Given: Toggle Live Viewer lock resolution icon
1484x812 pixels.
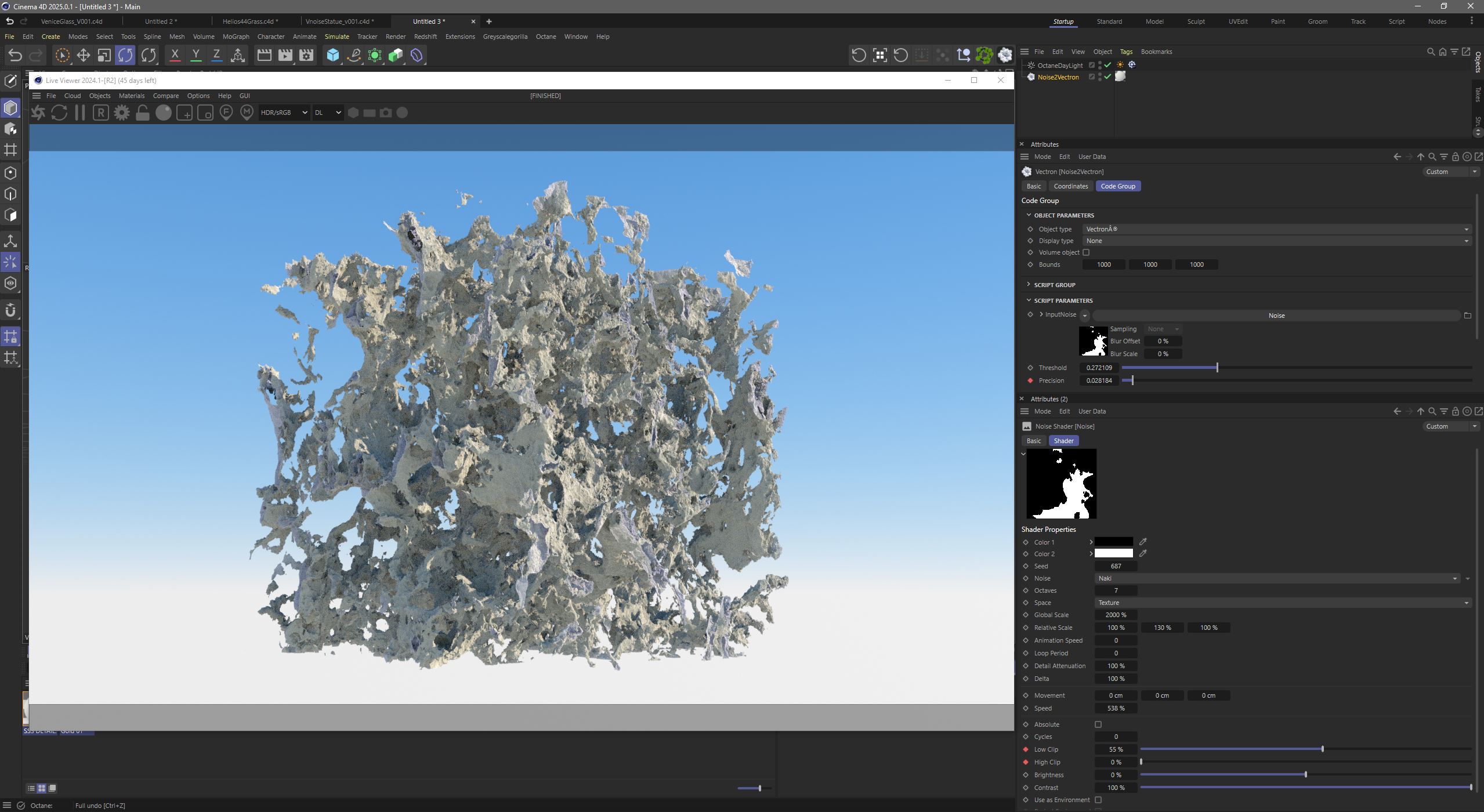Looking at the screenshot, I should 143,113.
